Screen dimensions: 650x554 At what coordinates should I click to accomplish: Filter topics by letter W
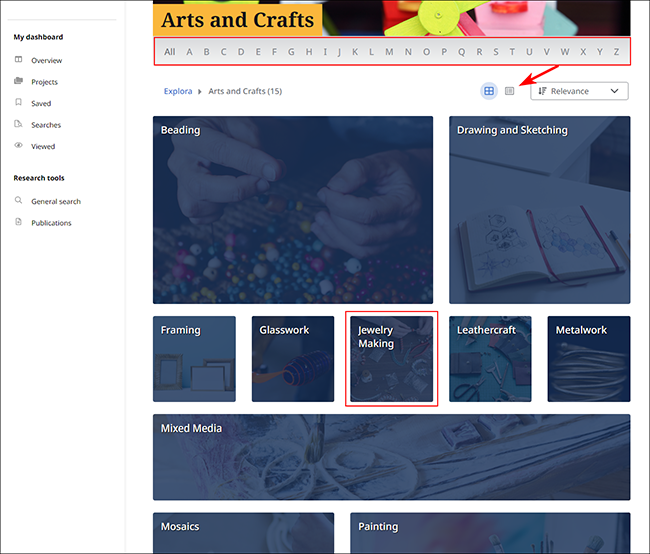pyautogui.click(x=565, y=52)
